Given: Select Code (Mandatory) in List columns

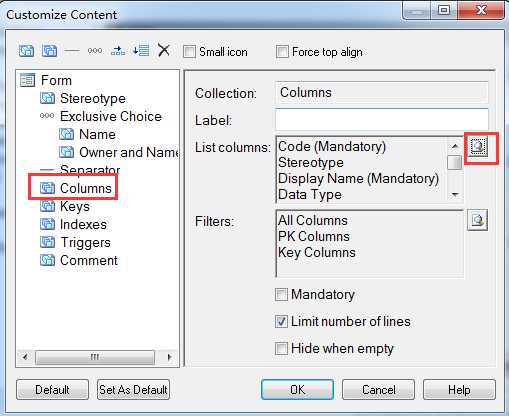Looking at the screenshot, I should point(332,146).
